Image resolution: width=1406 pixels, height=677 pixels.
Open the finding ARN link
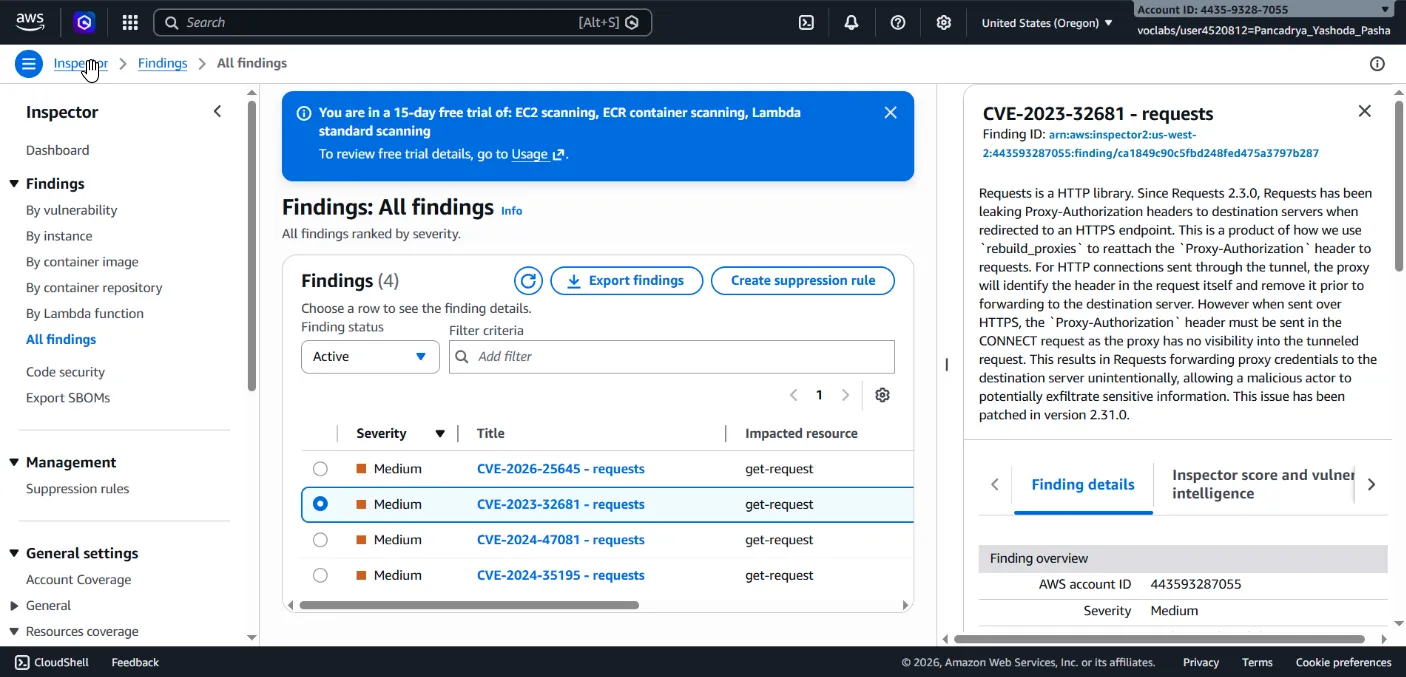(1150, 144)
